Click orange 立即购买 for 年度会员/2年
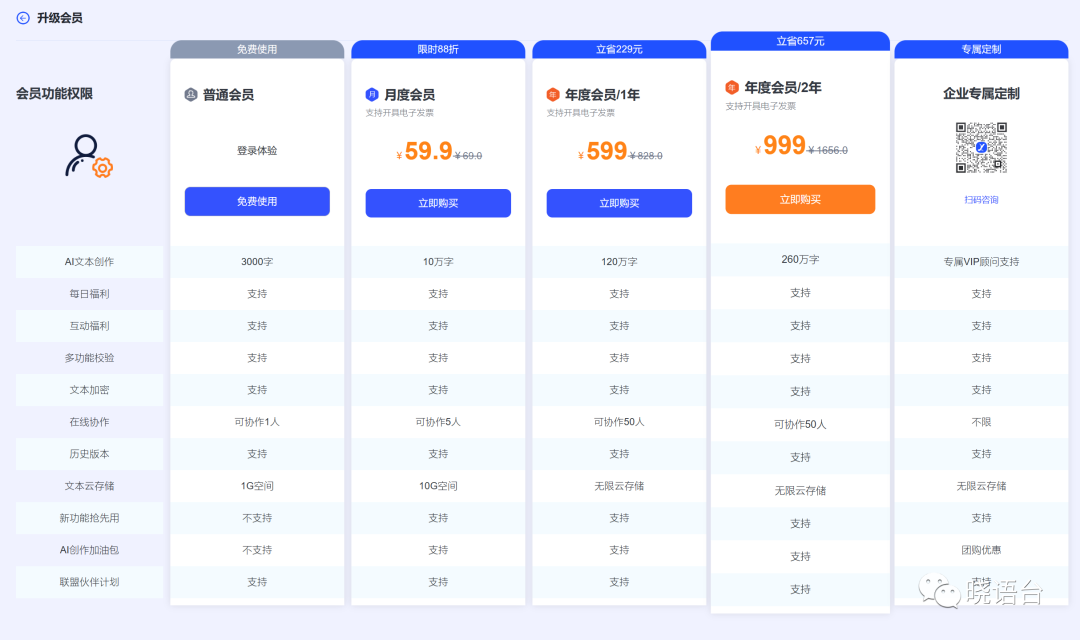1080x640 pixels. (799, 199)
